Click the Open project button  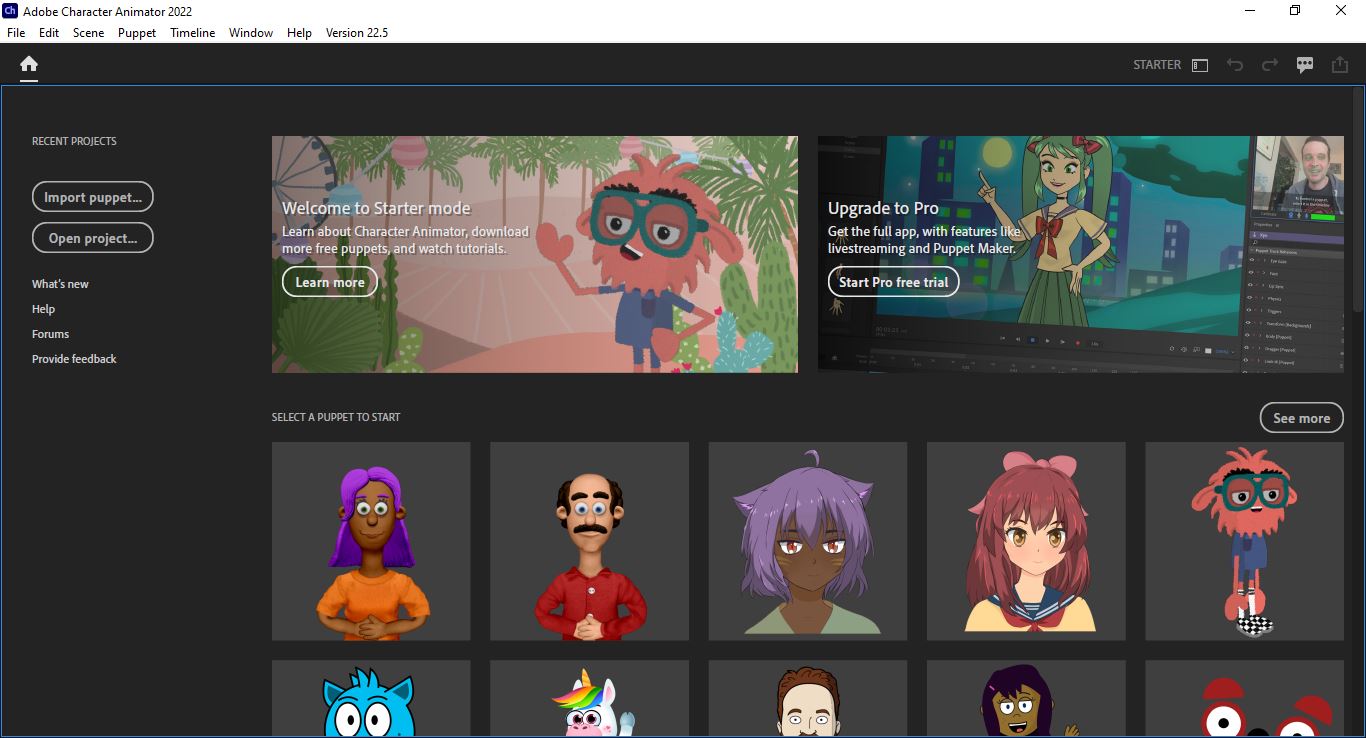93,238
